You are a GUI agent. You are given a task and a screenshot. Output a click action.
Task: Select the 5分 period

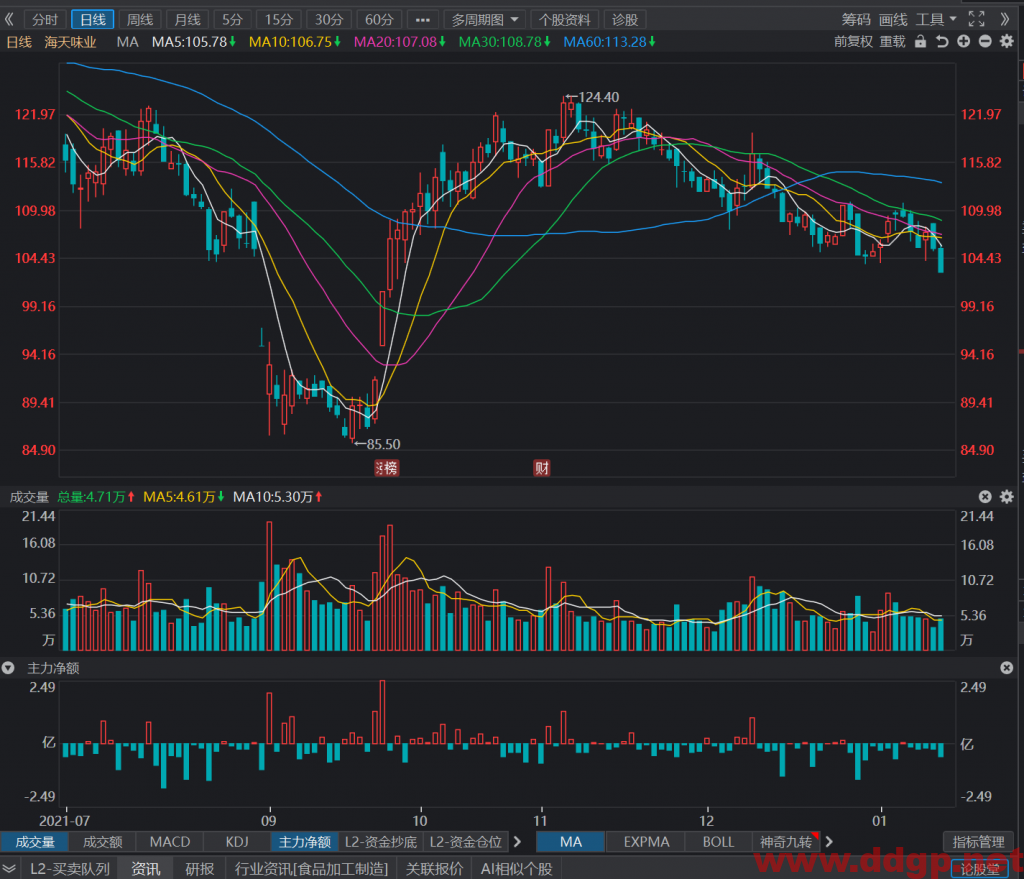point(232,20)
